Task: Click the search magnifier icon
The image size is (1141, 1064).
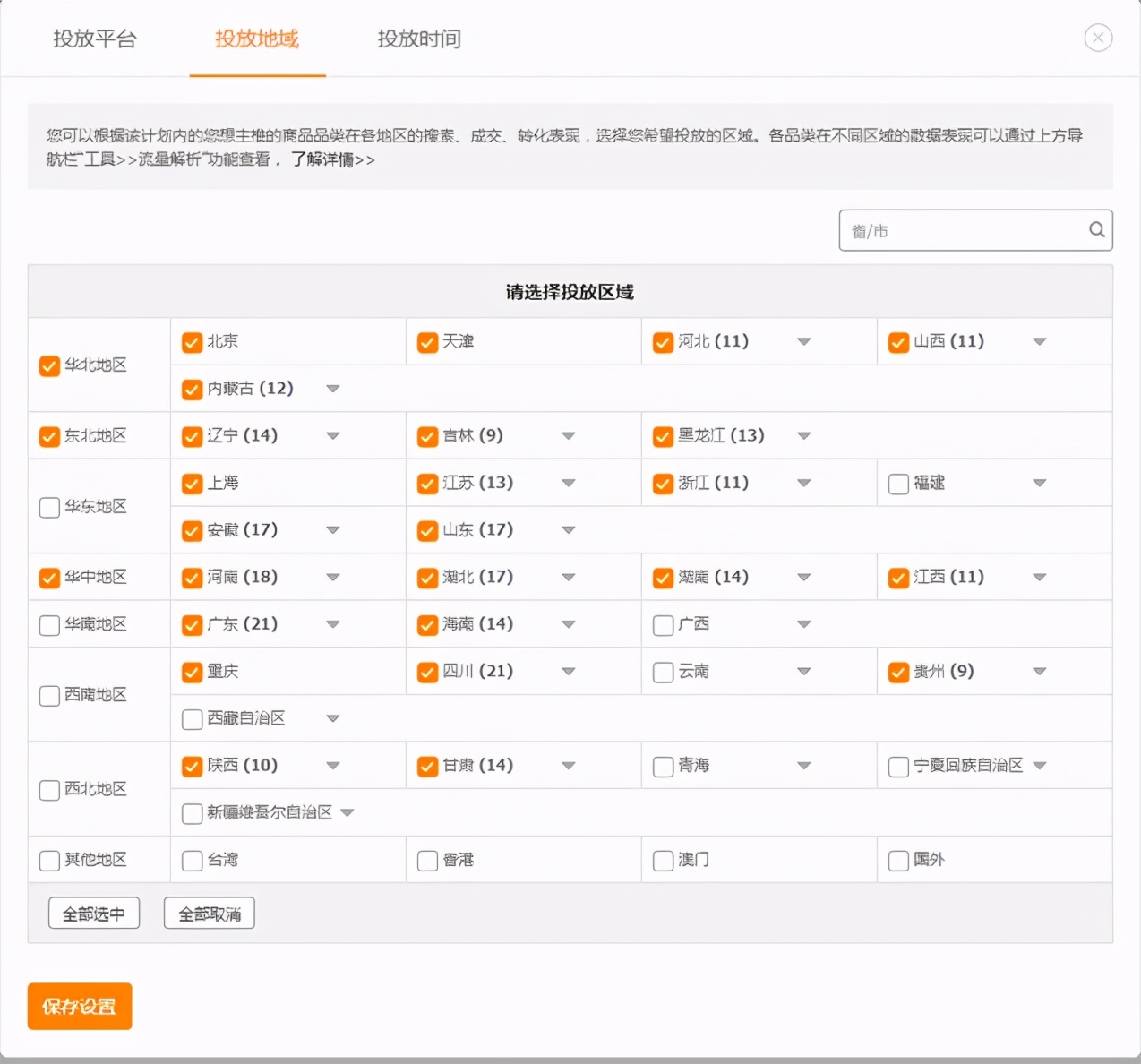Action: click(x=1096, y=229)
